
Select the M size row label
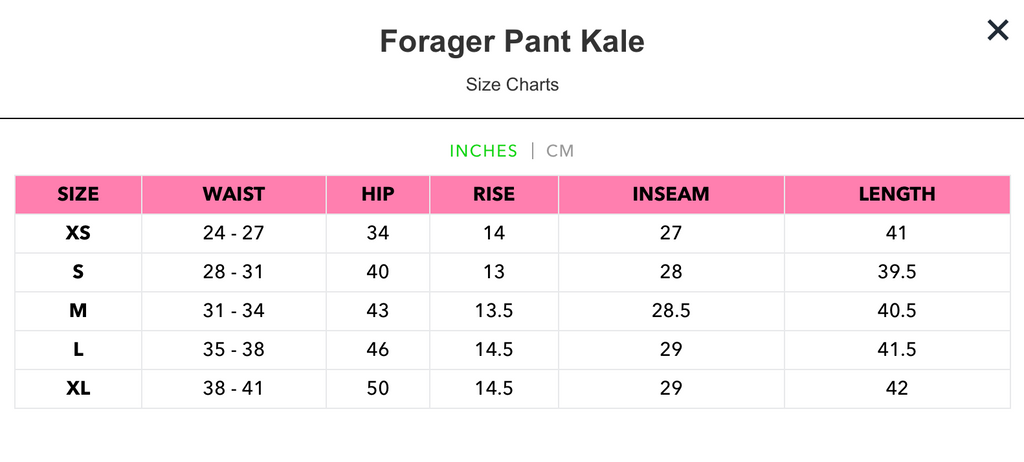[78, 310]
